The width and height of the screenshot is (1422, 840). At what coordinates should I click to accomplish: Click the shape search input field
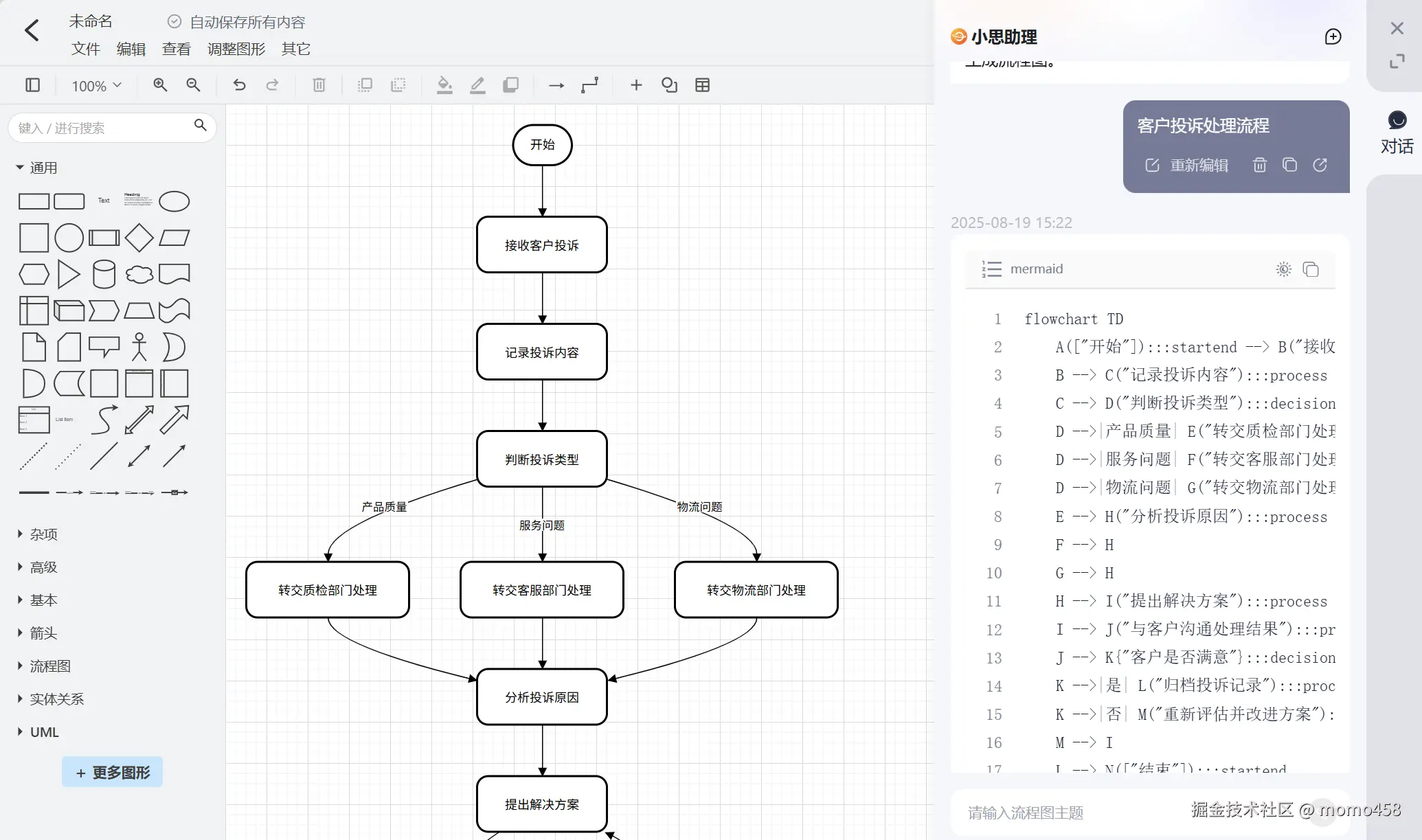click(x=103, y=128)
